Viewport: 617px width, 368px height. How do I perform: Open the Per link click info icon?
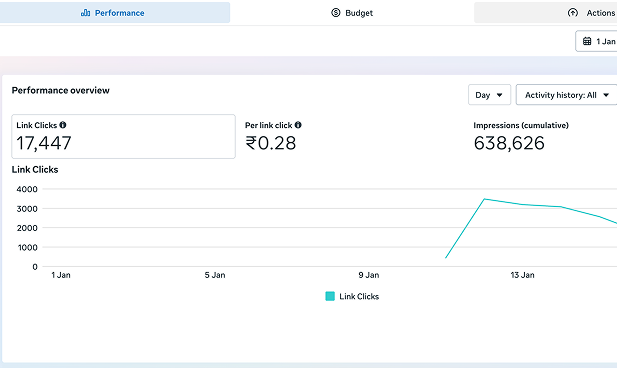coord(298,125)
